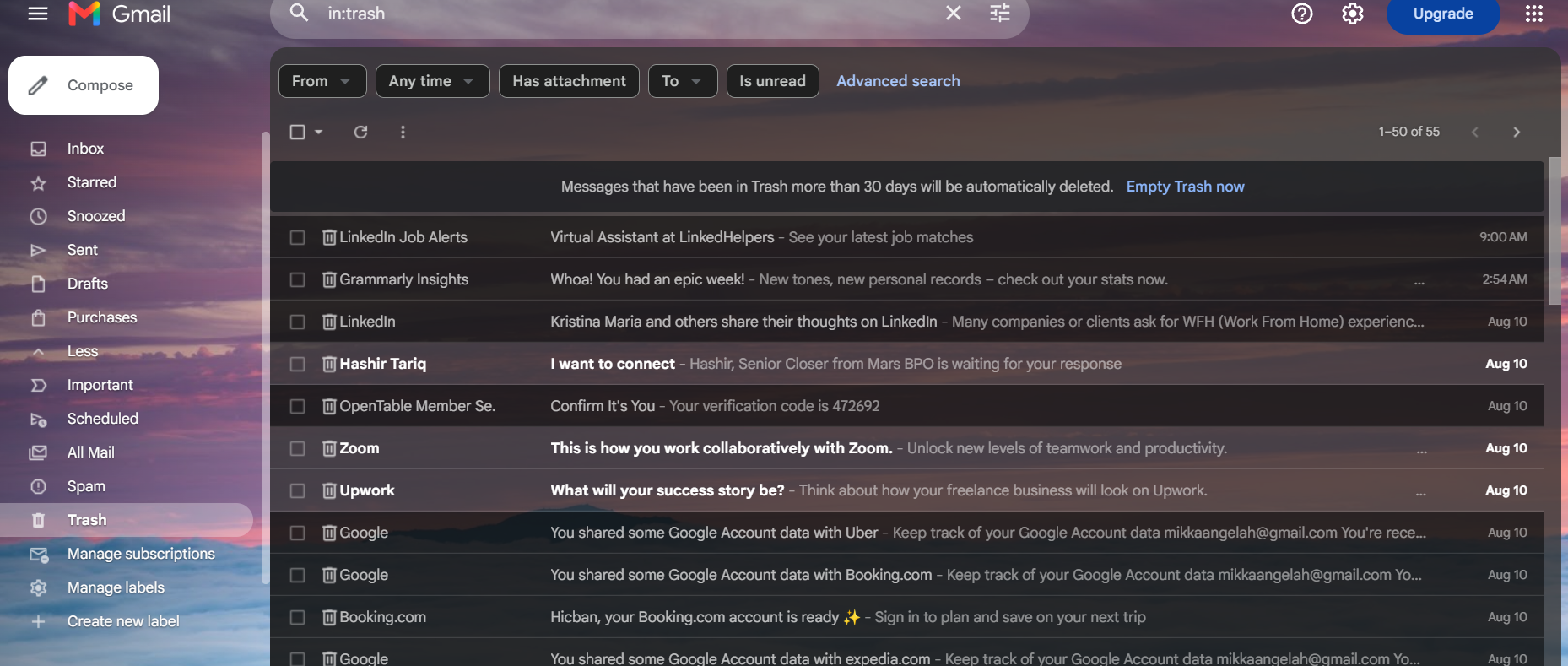Expand the From filter dropdown
Screen dimensions: 1568x666
tap(322, 81)
